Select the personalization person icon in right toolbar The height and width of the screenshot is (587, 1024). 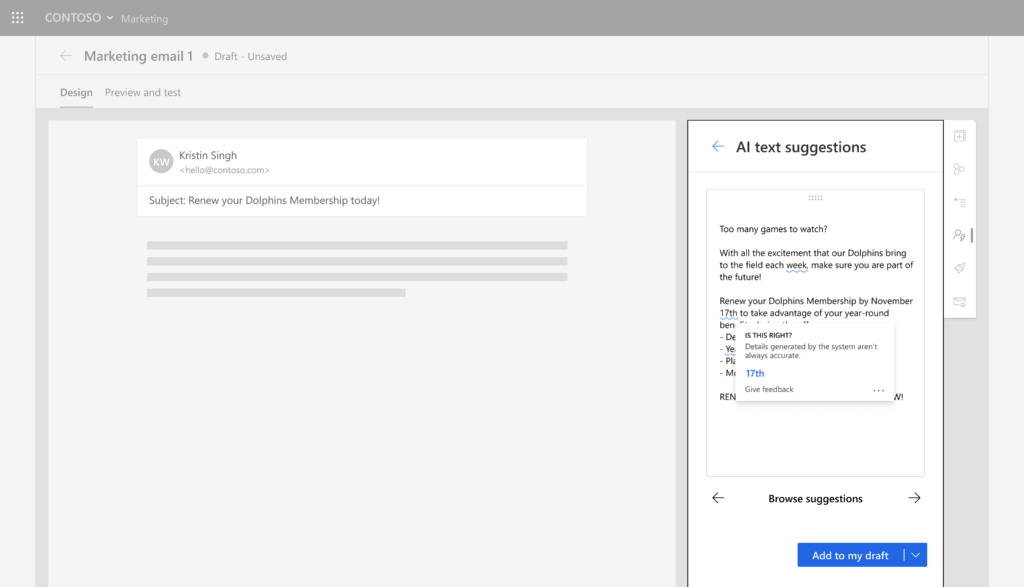[959, 235]
